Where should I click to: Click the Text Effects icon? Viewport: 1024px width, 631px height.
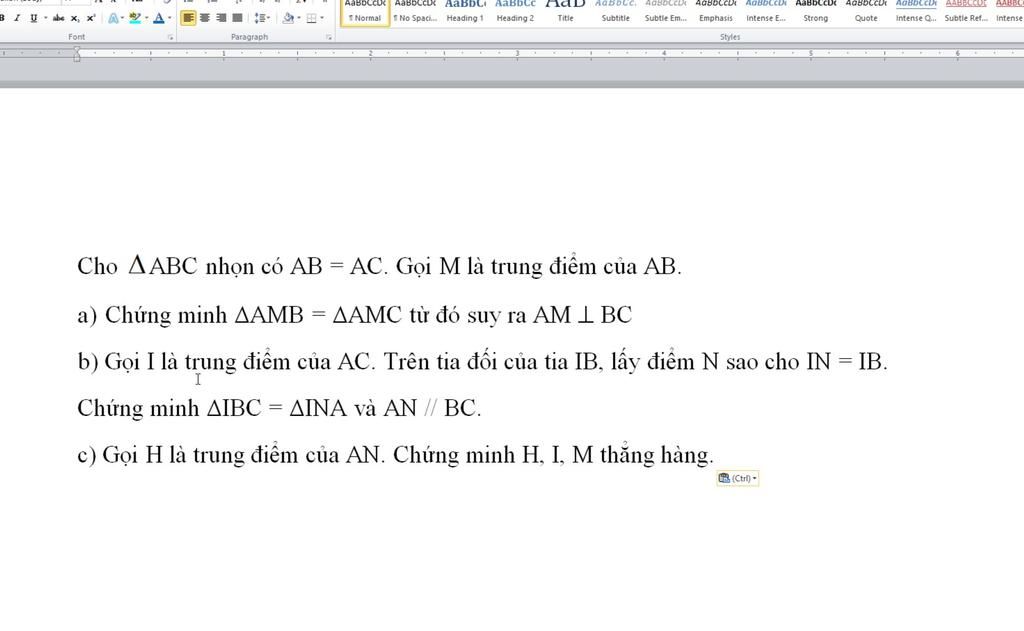tap(113, 18)
